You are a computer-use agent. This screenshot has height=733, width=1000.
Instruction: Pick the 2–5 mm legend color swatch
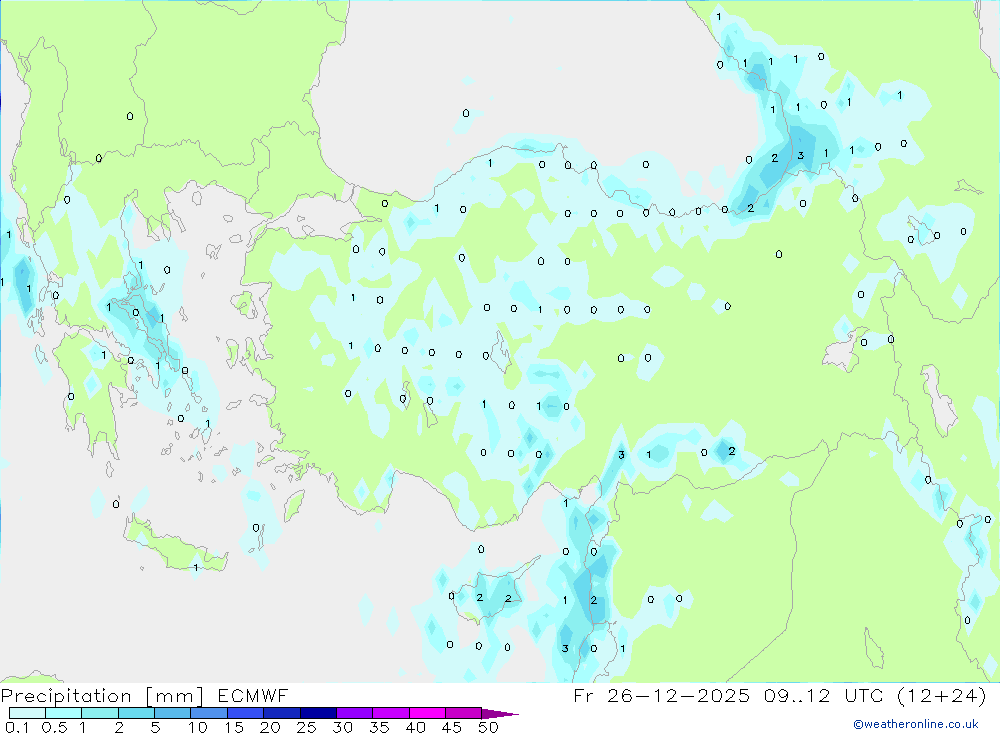click(136, 713)
